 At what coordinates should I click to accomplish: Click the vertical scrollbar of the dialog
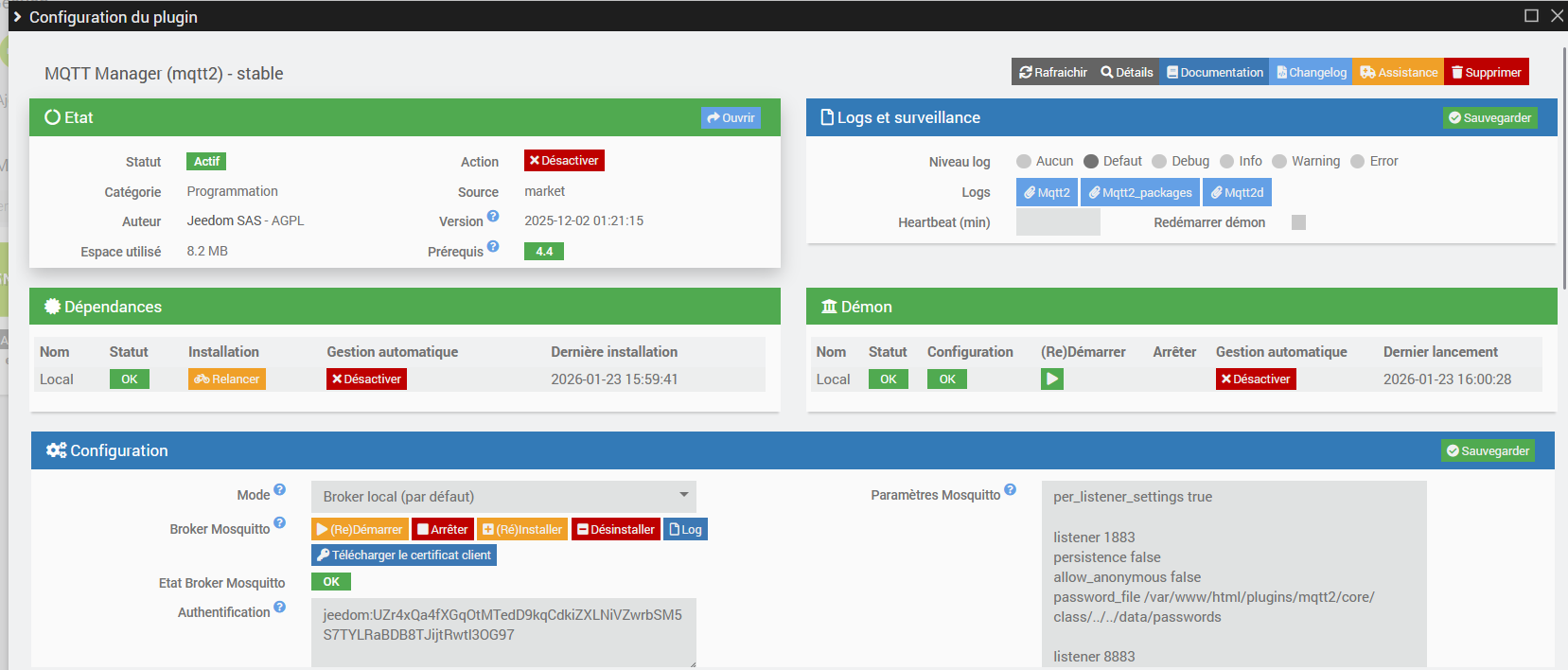(1563, 170)
